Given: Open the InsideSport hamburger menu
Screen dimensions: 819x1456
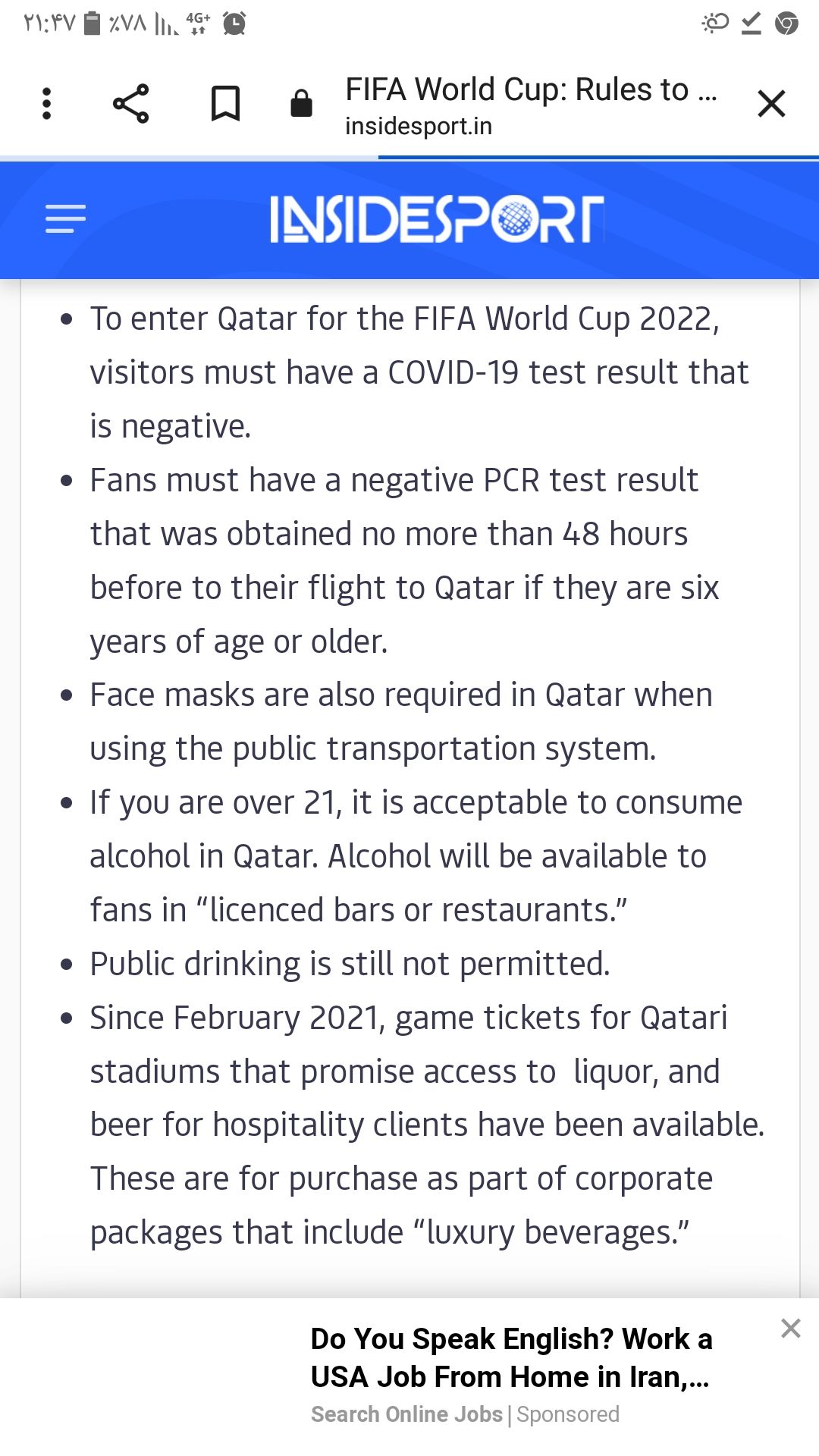Looking at the screenshot, I should click(65, 219).
